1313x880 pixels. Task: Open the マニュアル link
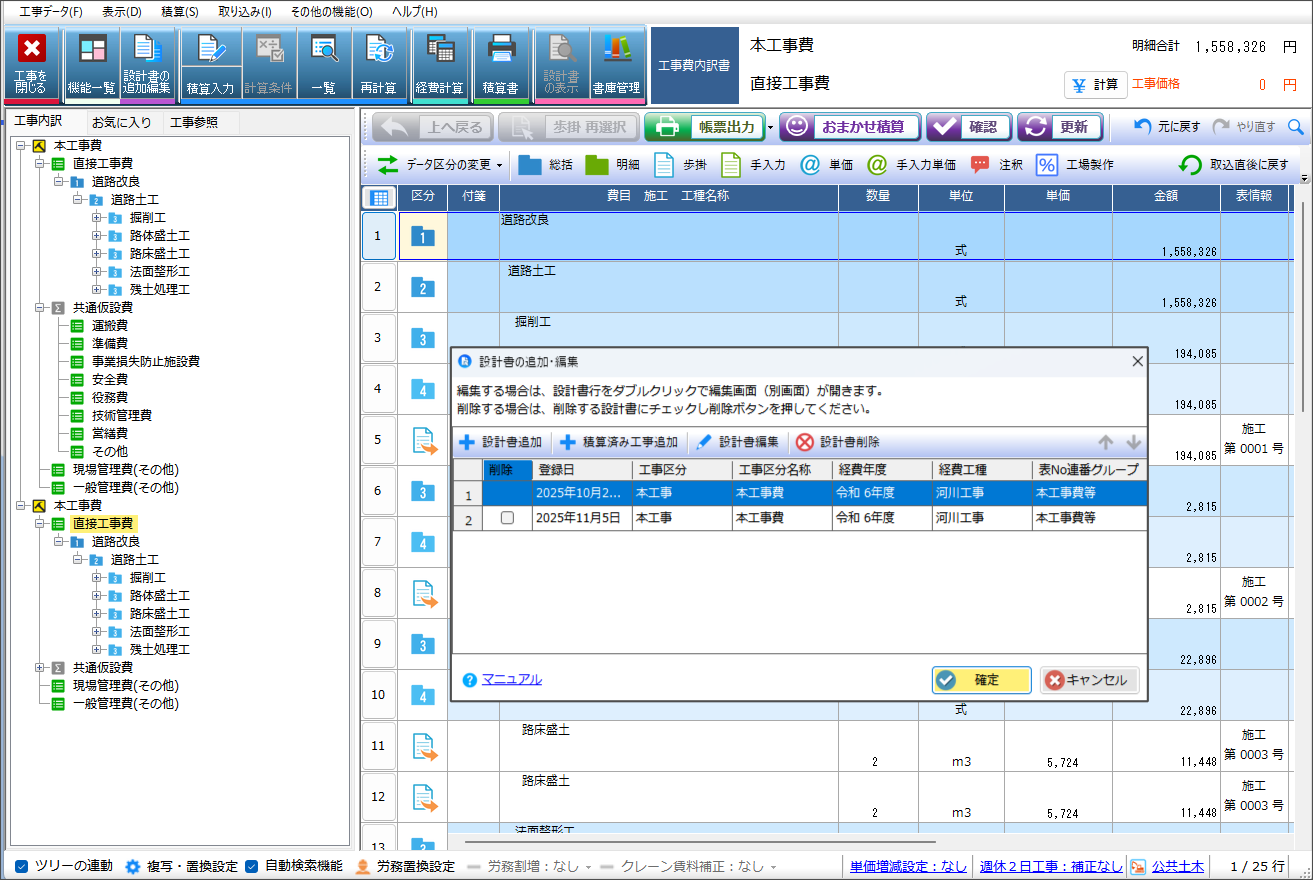(511, 679)
